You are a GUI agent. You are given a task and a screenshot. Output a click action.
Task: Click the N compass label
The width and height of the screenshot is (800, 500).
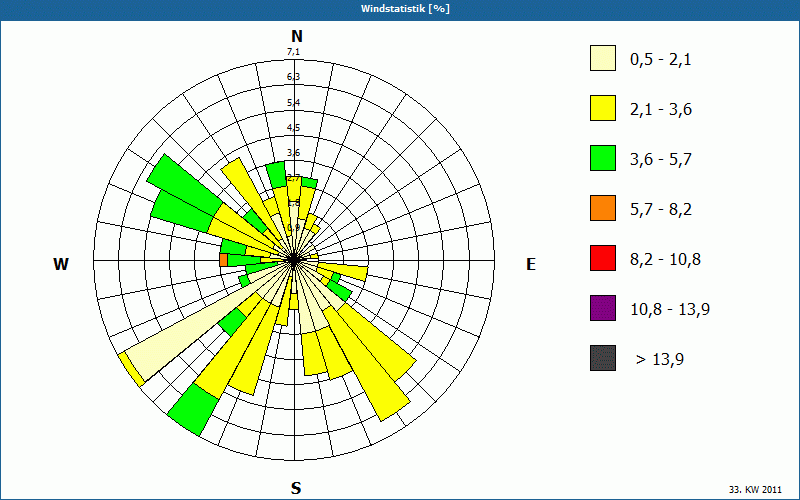296,37
